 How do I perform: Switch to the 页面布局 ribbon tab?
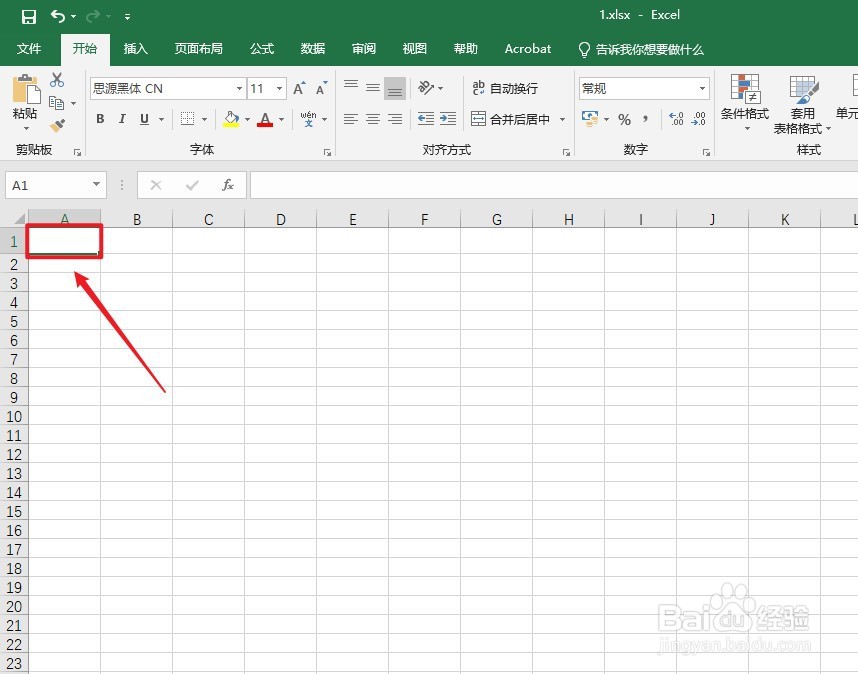[x=198, y=49]
